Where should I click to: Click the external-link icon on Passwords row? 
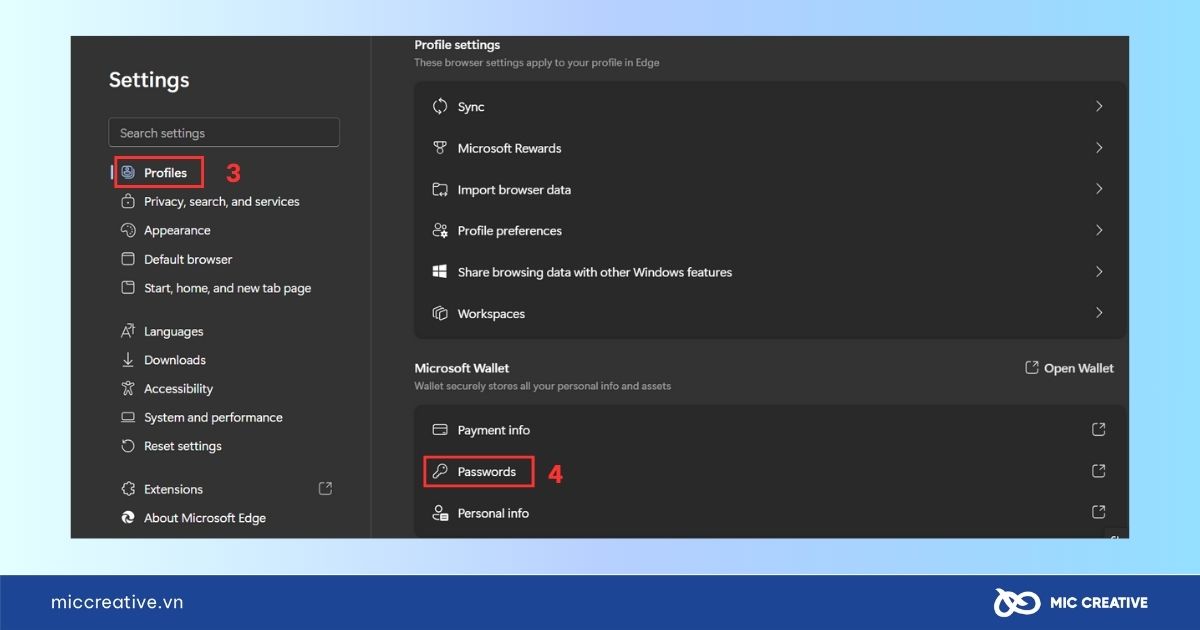1098,471
